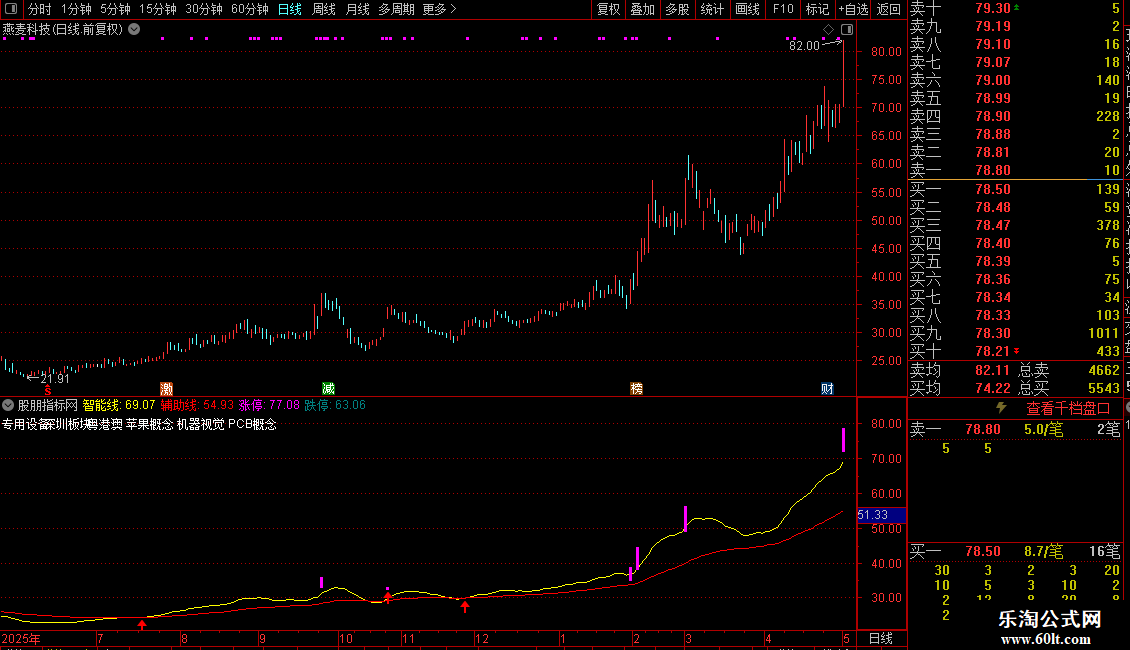This screenshot has height=650, width=1130.
Task: Switch to 15分钟 period
Action: click(x=157, y=9)
